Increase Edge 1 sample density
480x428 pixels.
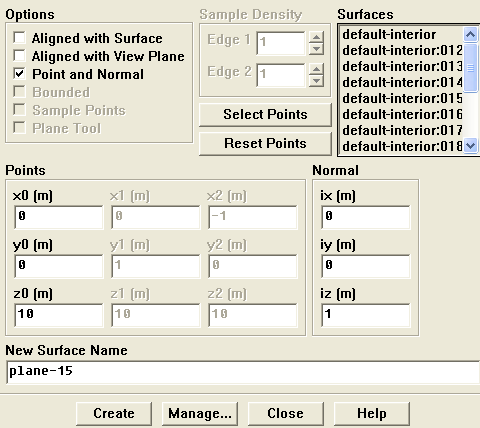coord(316,37)
